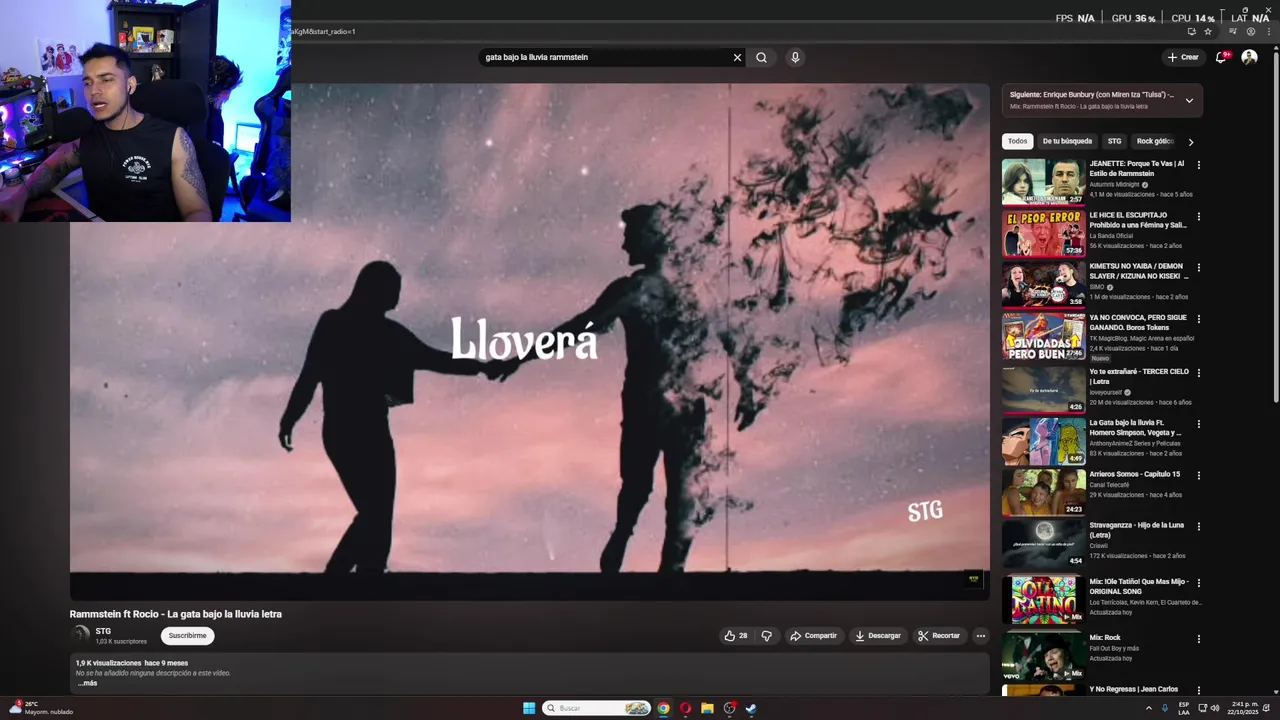This screenshot has width=1280, height=720.
Task: Open Stravaganzza Hijo de la Luna title
Action: 1136,530
